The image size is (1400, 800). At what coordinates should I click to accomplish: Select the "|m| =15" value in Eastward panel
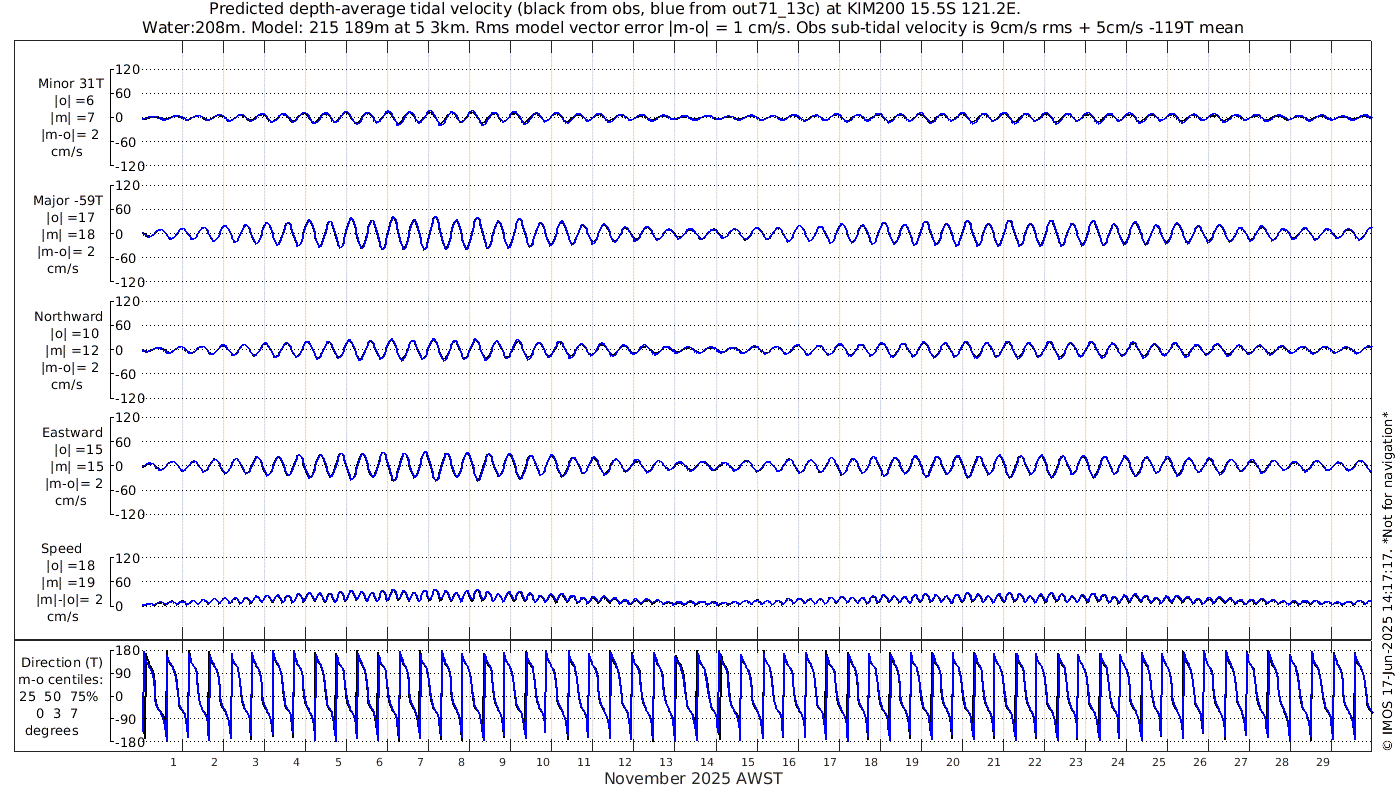click(x=74, y=466)
